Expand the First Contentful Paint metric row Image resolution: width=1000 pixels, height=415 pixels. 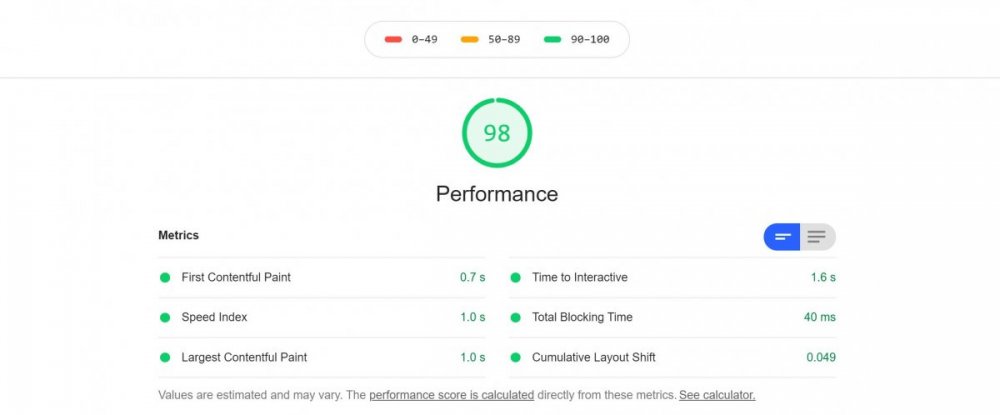click(x=236, y=277)
